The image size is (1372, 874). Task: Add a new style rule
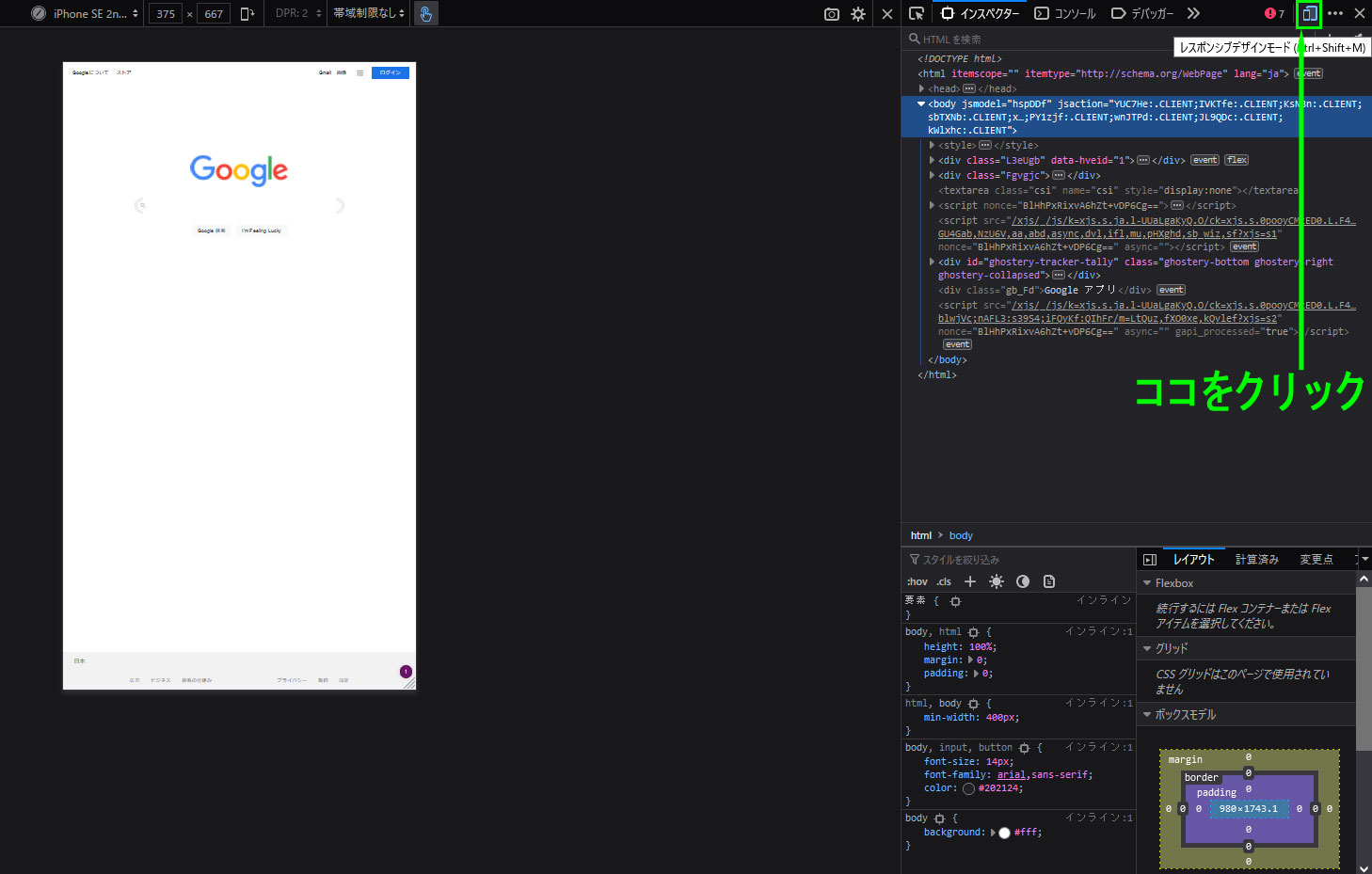[x=970, y=581]
